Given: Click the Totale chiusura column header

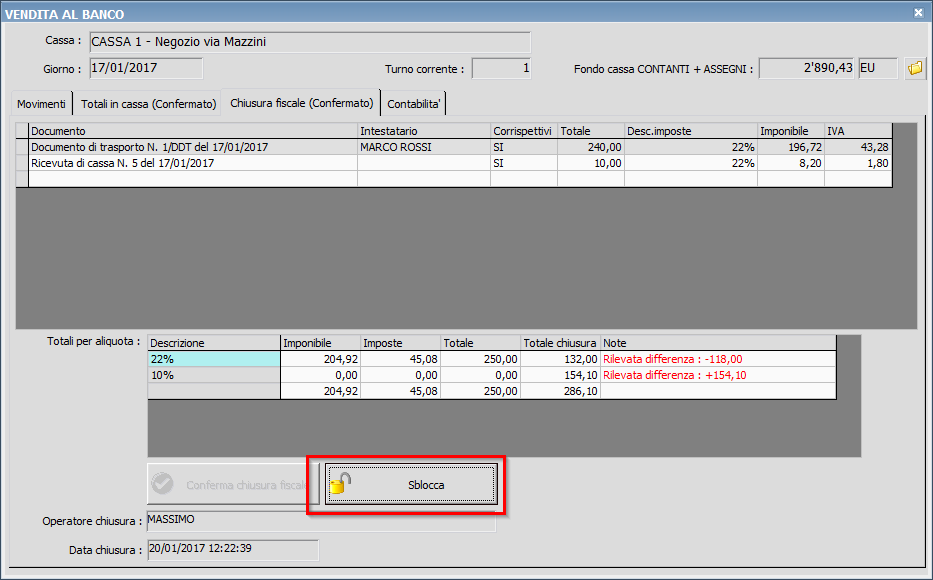Looking at the screenshot, I should click(561, 343).
